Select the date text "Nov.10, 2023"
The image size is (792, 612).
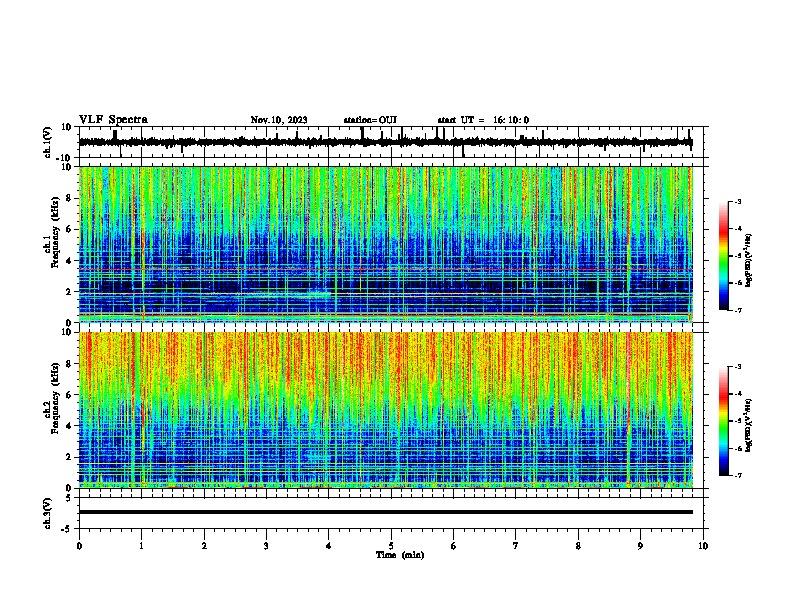tap(279, 120)
